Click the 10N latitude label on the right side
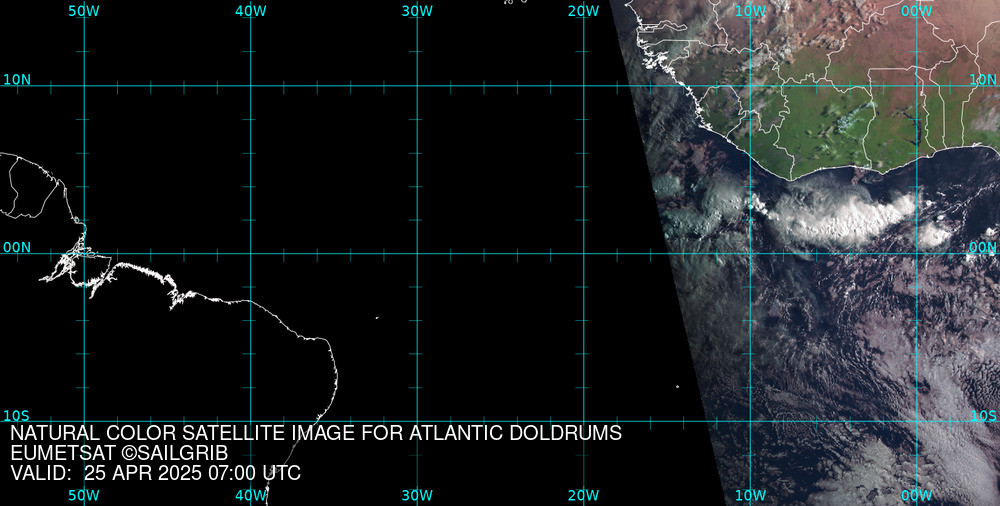 coord(983,80)
